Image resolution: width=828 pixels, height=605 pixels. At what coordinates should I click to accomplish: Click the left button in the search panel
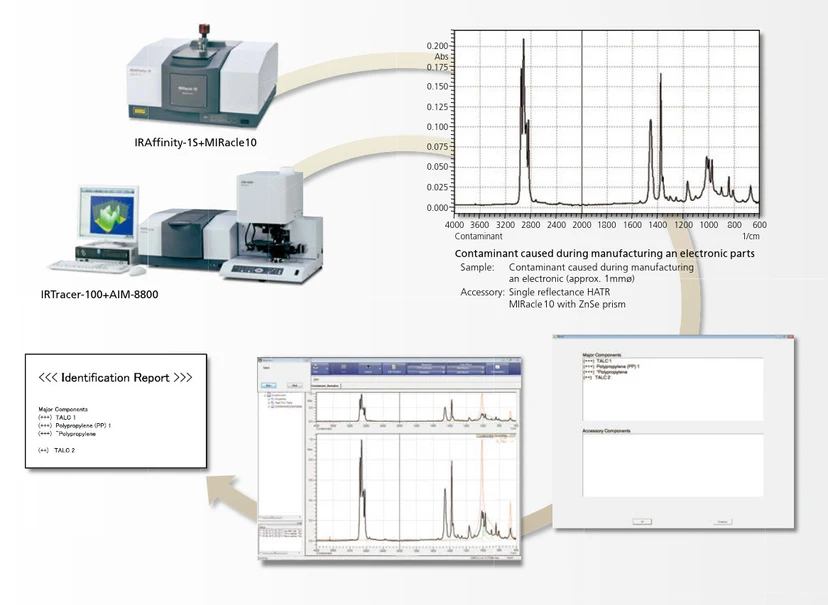coord(270,383)
